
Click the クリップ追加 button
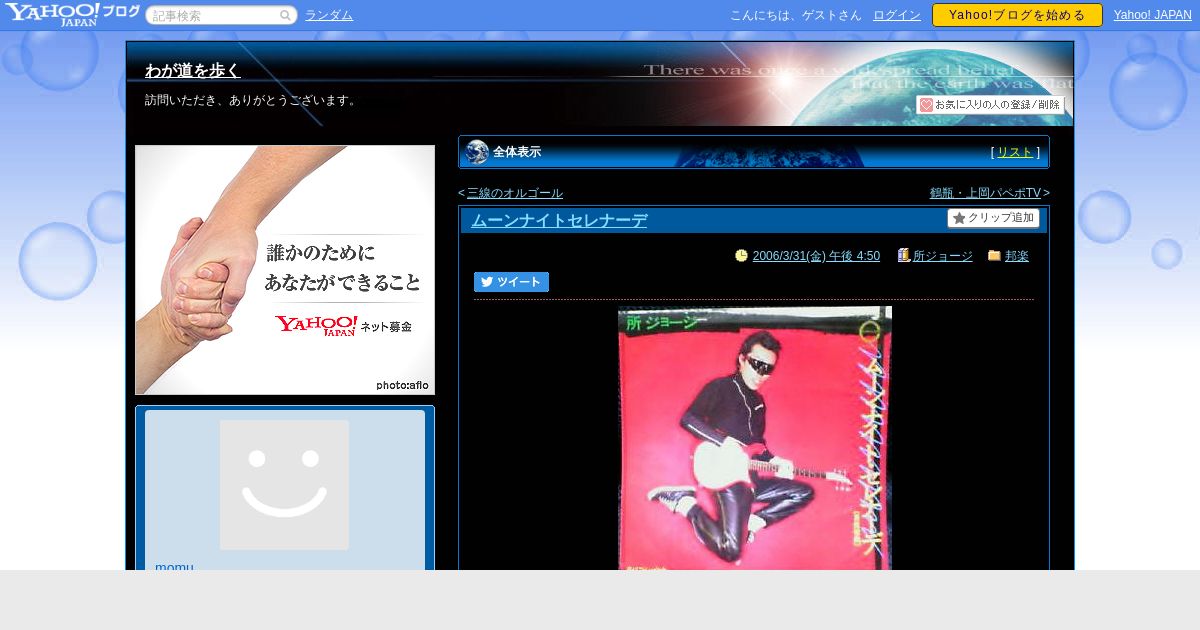(993, 218)
